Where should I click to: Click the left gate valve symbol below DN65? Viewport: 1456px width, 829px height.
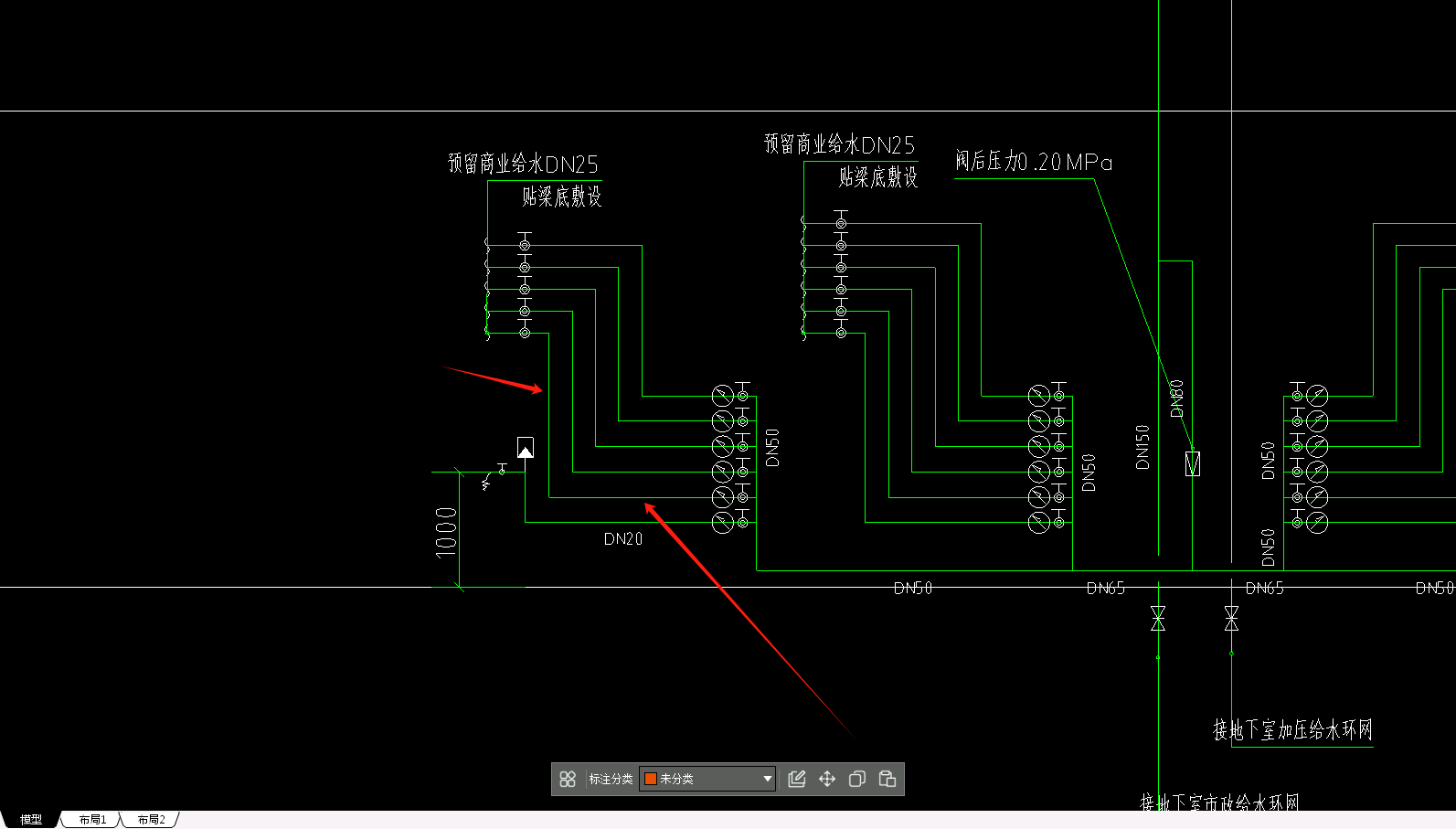click(1158, 619)
